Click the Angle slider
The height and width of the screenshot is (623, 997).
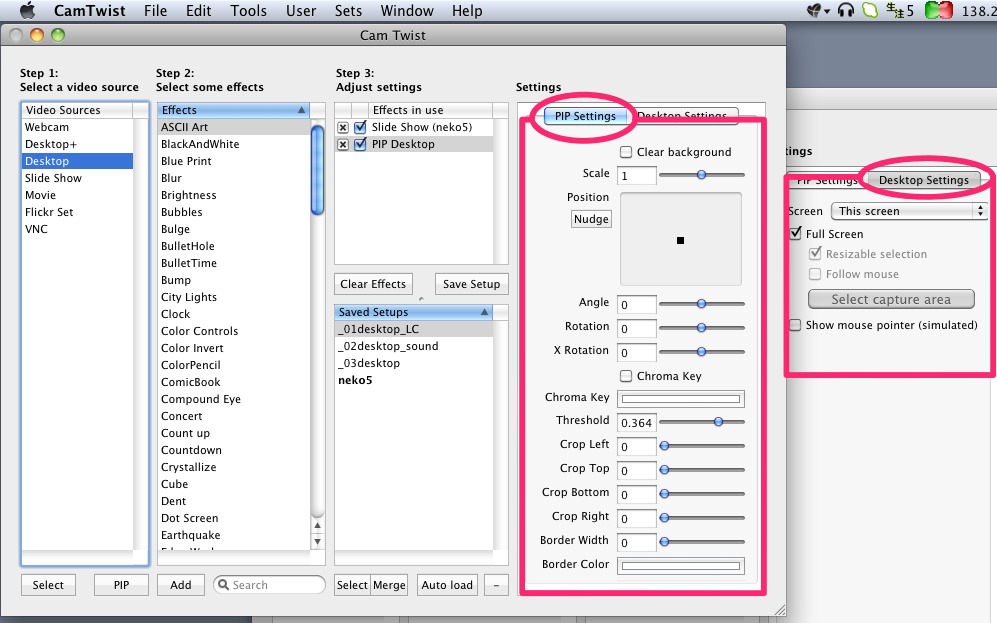(x=701, y=304)
